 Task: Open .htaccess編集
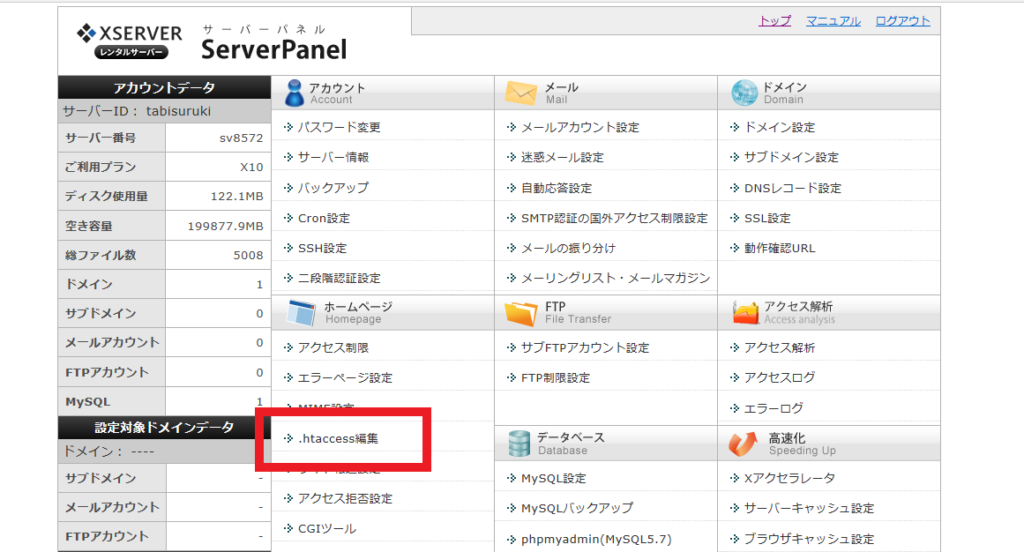click(338, 439)
